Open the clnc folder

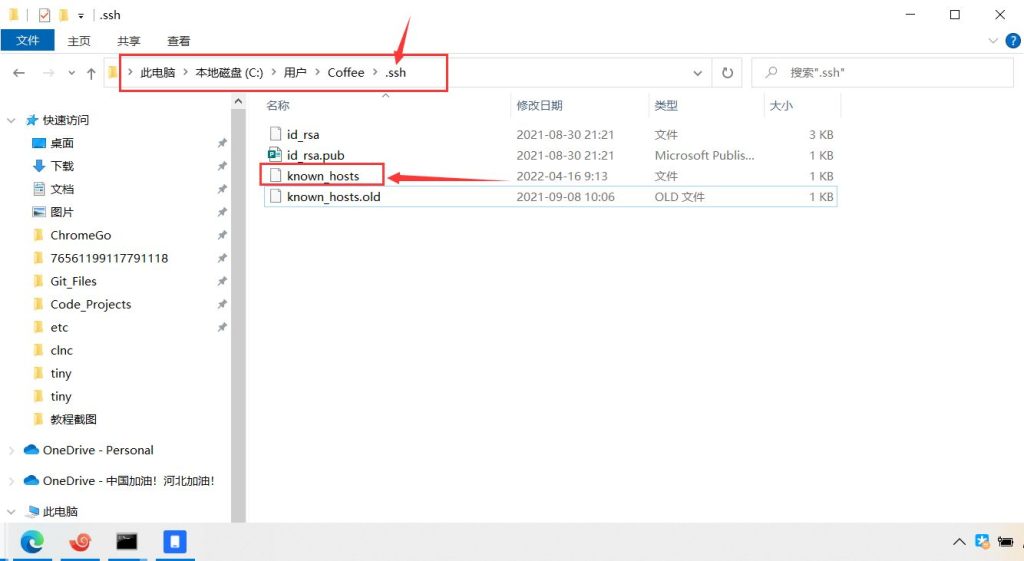coord(61,350)
